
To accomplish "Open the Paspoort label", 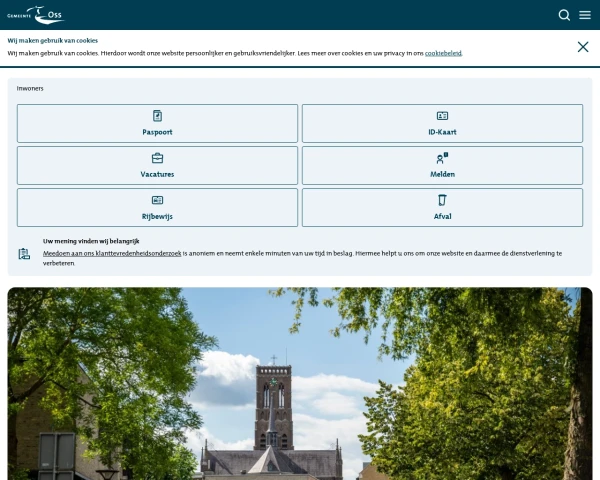I will tap(157, 132).
